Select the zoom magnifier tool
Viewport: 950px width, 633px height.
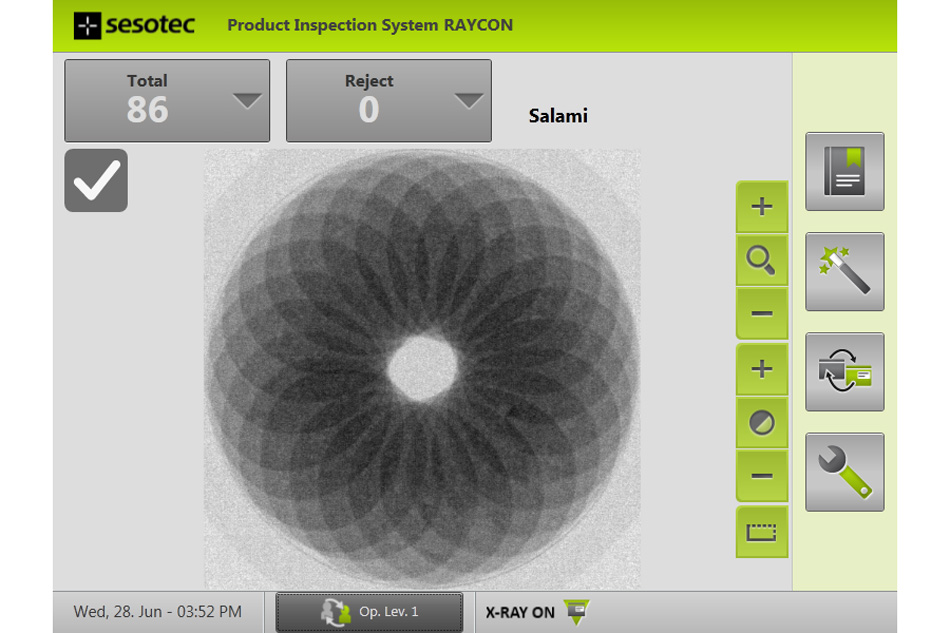[761, 260]
